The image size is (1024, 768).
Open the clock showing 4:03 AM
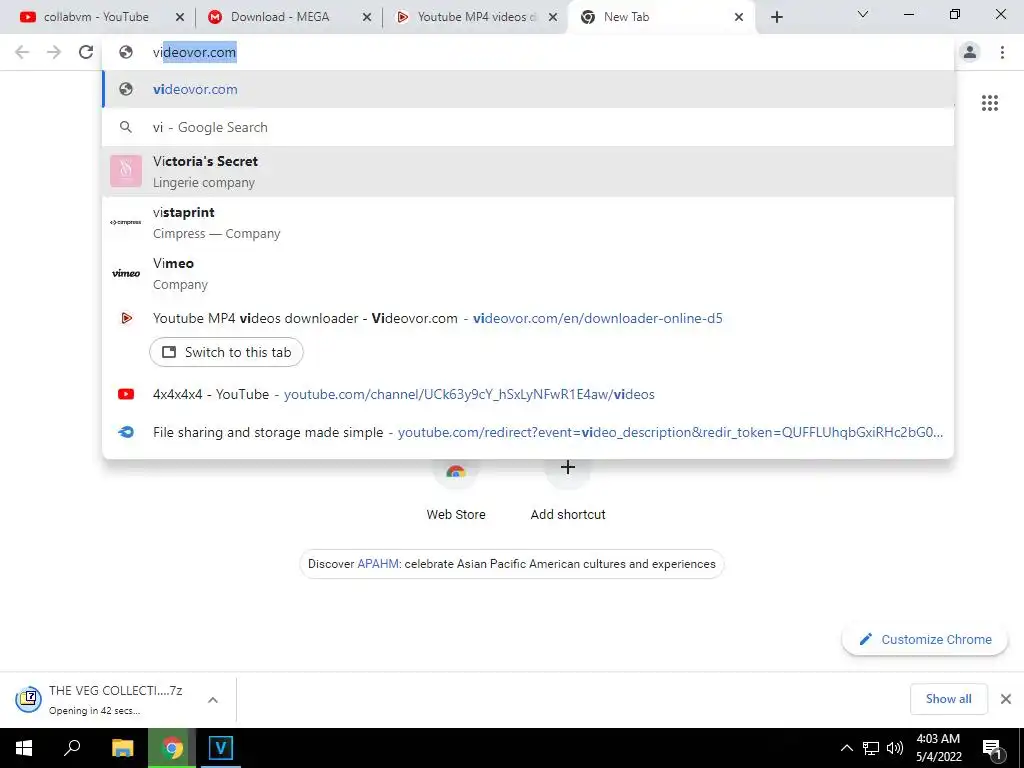pos(938,748)
